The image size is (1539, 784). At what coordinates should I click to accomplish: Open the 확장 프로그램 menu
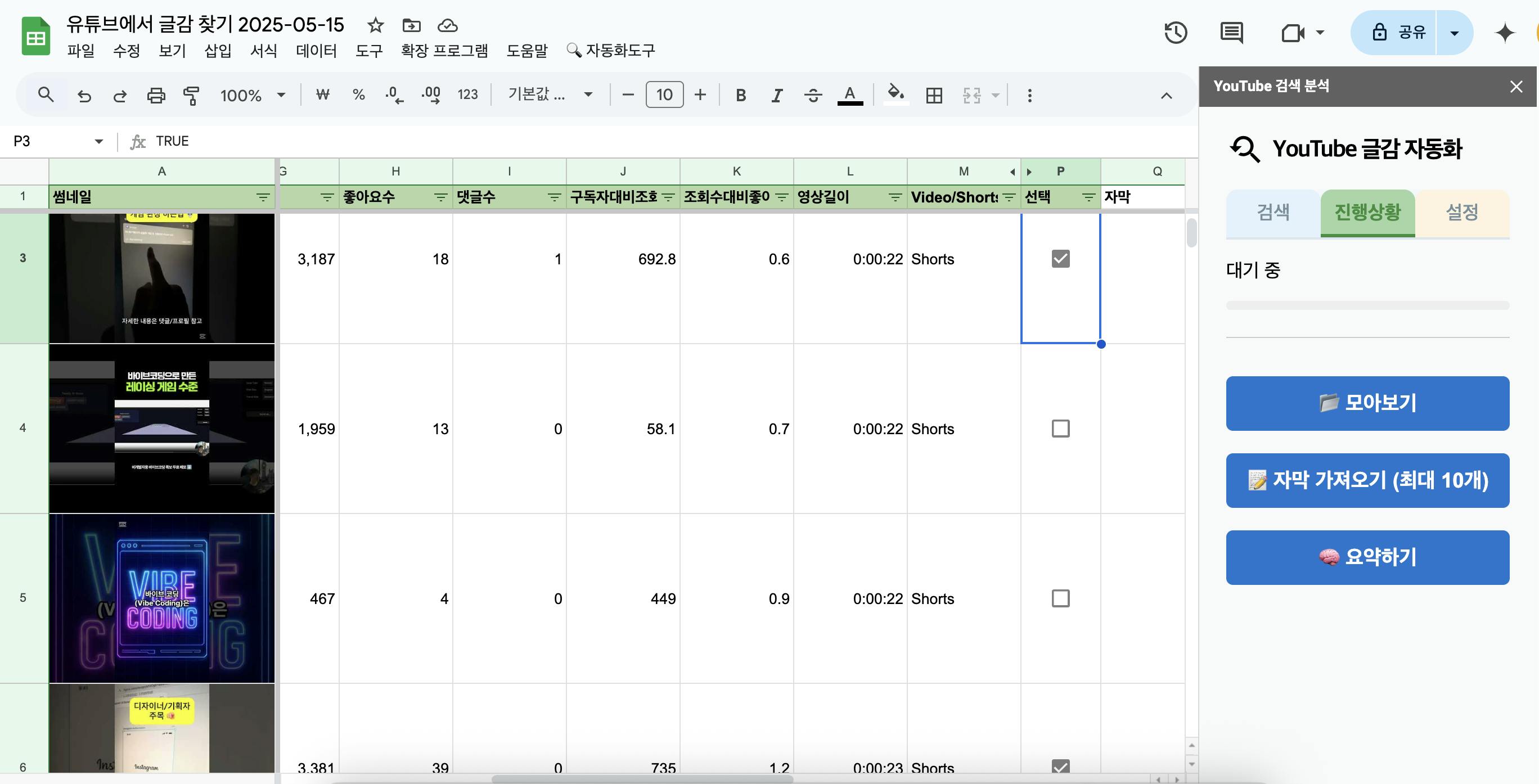[x=444, y=51]
